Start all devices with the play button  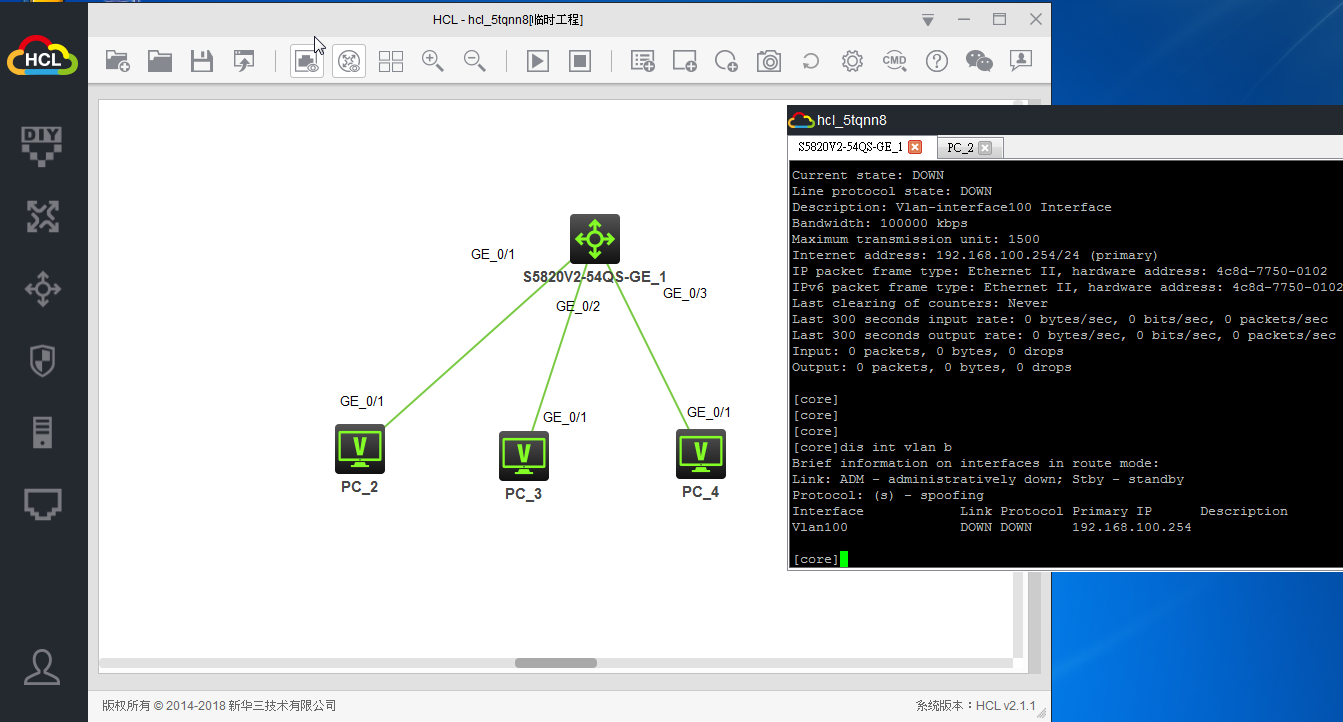[538, 61]
